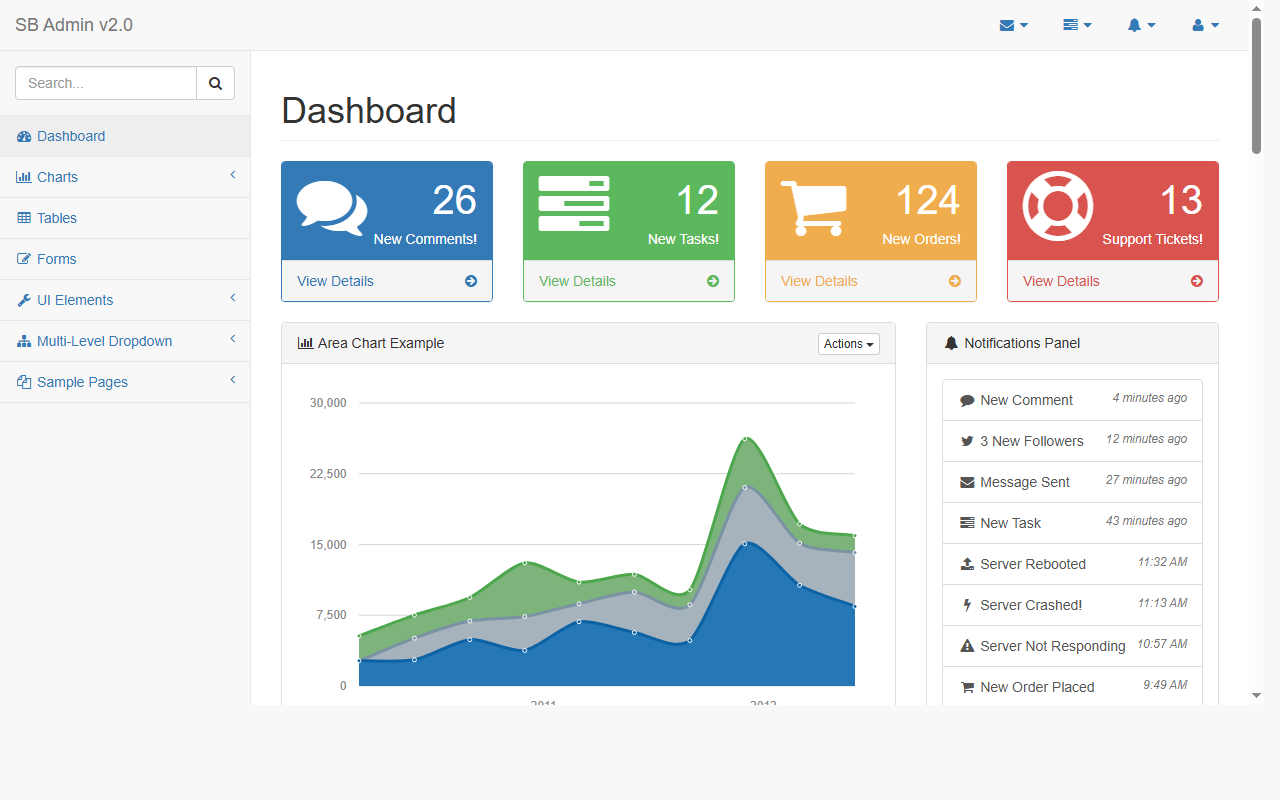The height and width of the screenshot is (800, 1280).
Task: Click the scrollbar down arrow
Action: 1256,695
